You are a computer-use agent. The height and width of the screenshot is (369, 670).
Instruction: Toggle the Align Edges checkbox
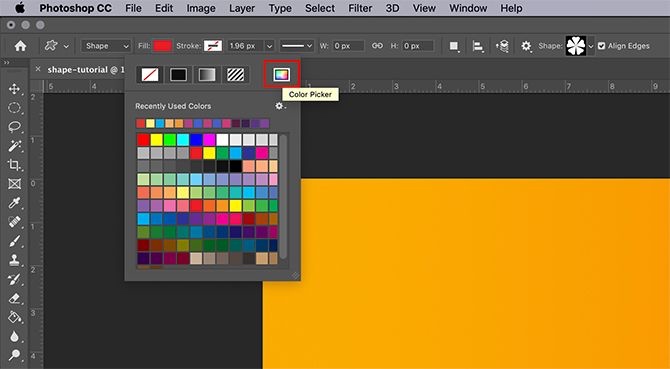(602, 46)
